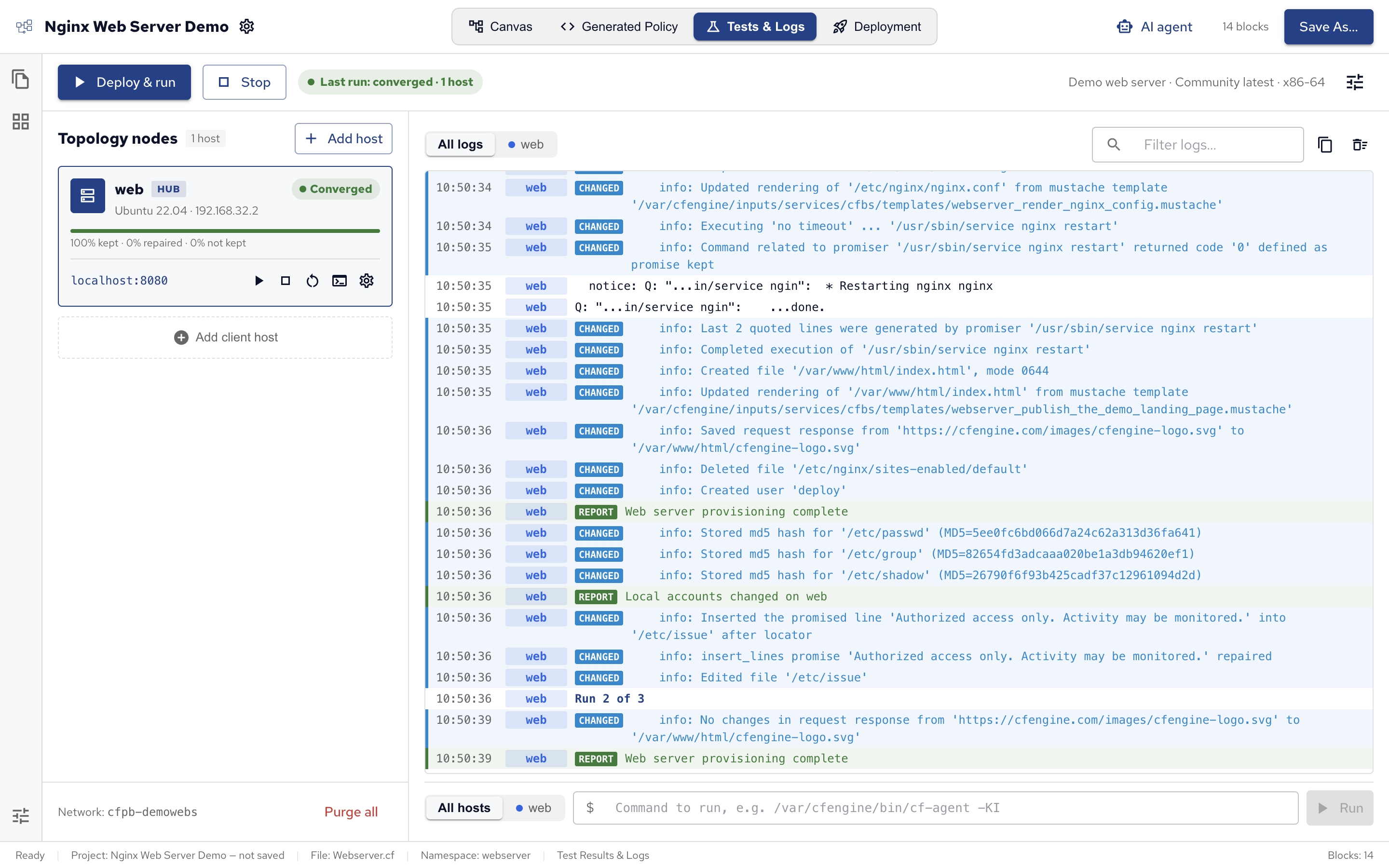The height and width of the screenshot is (868, 1389).
Task: Open the files sidebar icon
Action: 21,79
